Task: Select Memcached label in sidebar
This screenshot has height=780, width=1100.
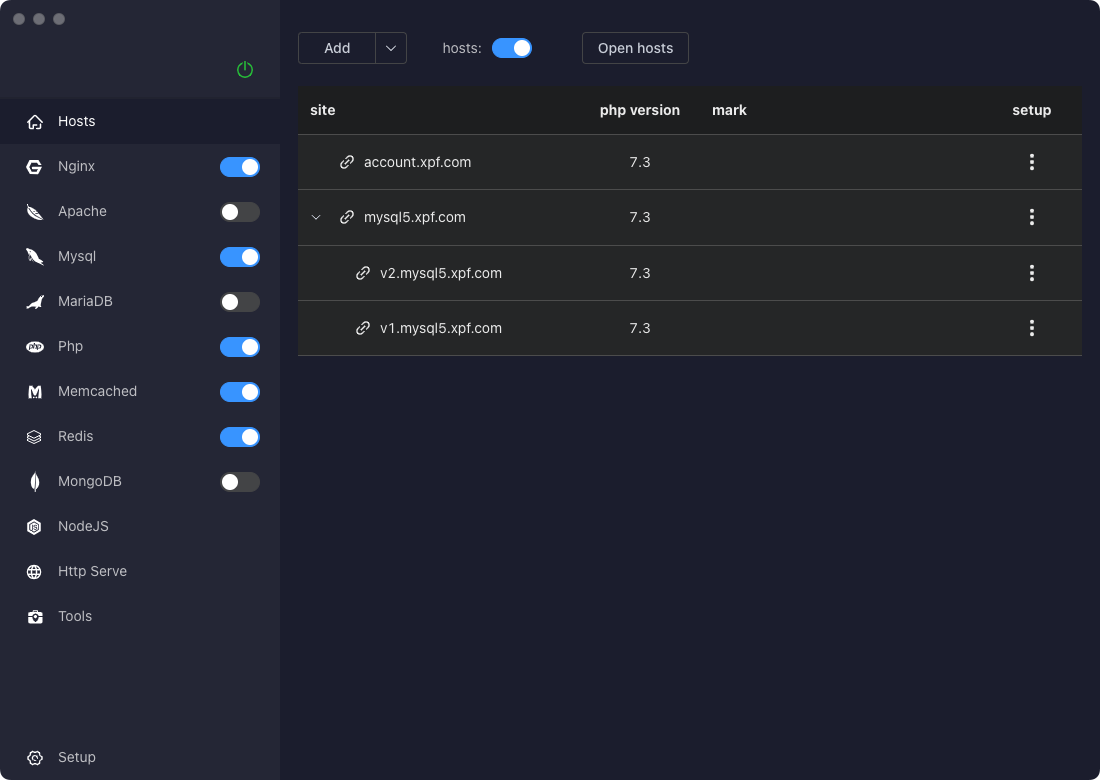Action: 98,391
